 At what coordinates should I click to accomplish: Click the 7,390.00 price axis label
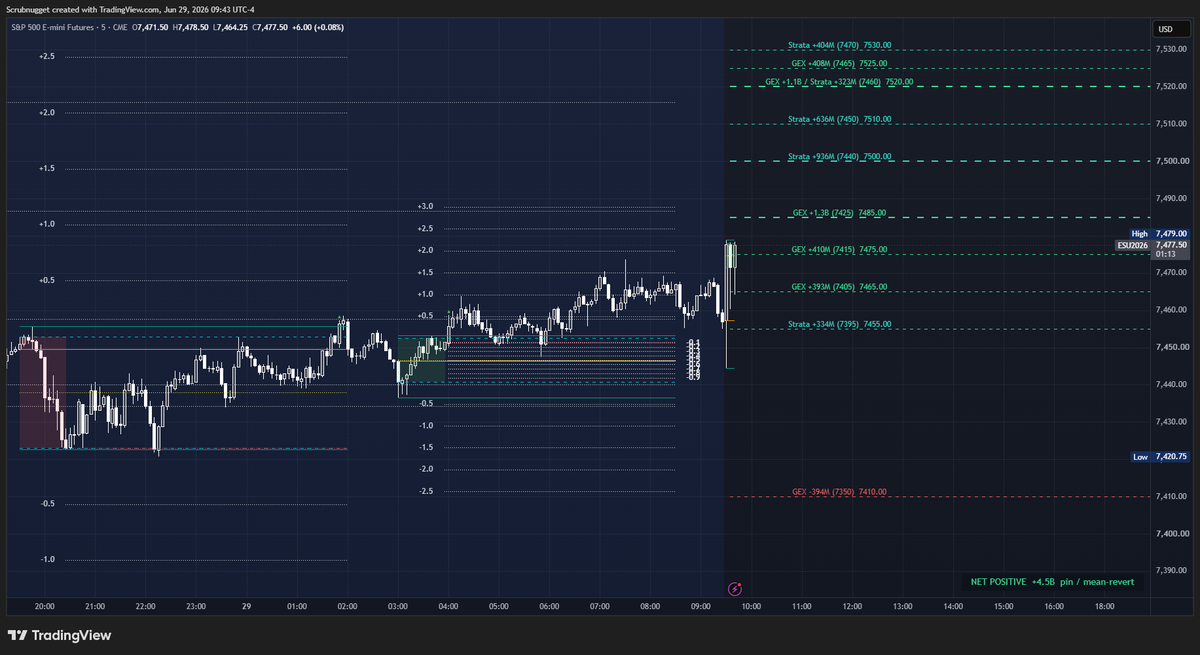1171,570
